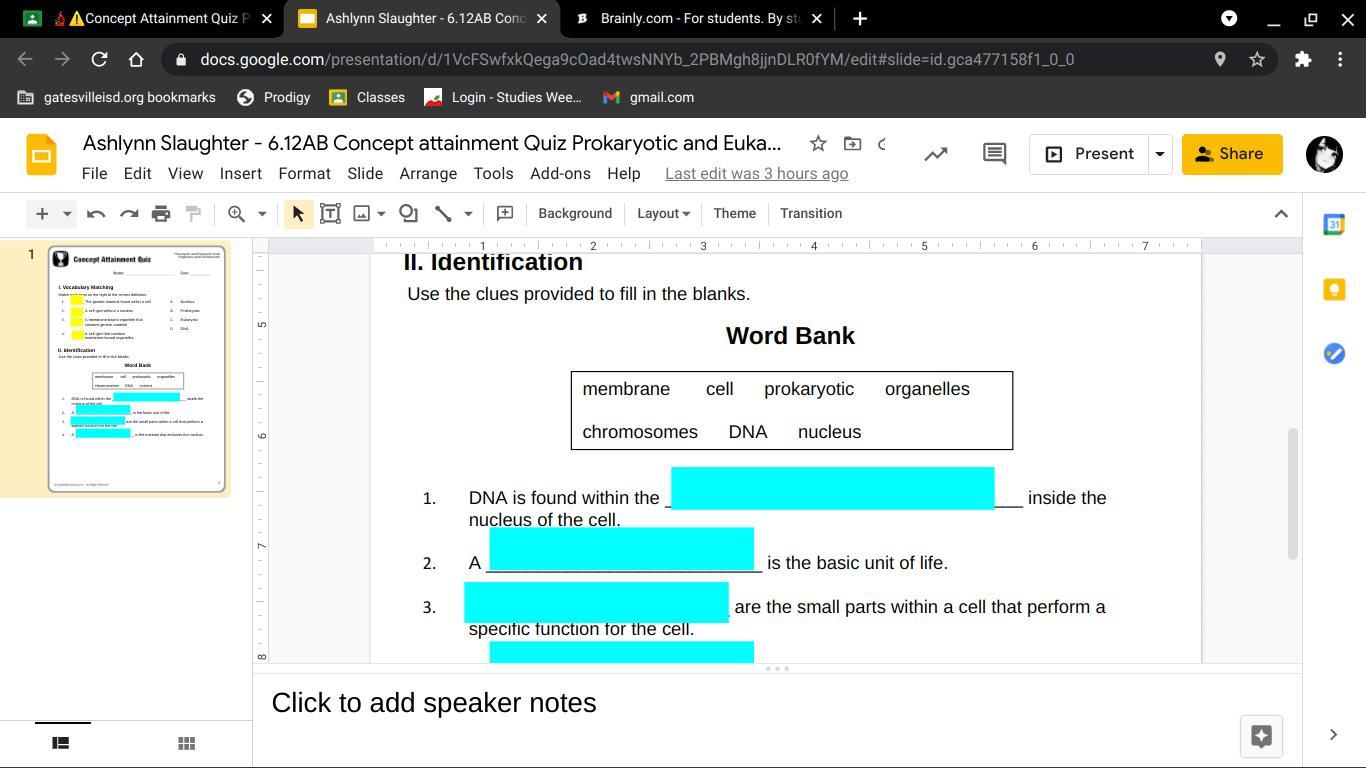
Task: Switch to grid view of slides
Action: (185, 743)
